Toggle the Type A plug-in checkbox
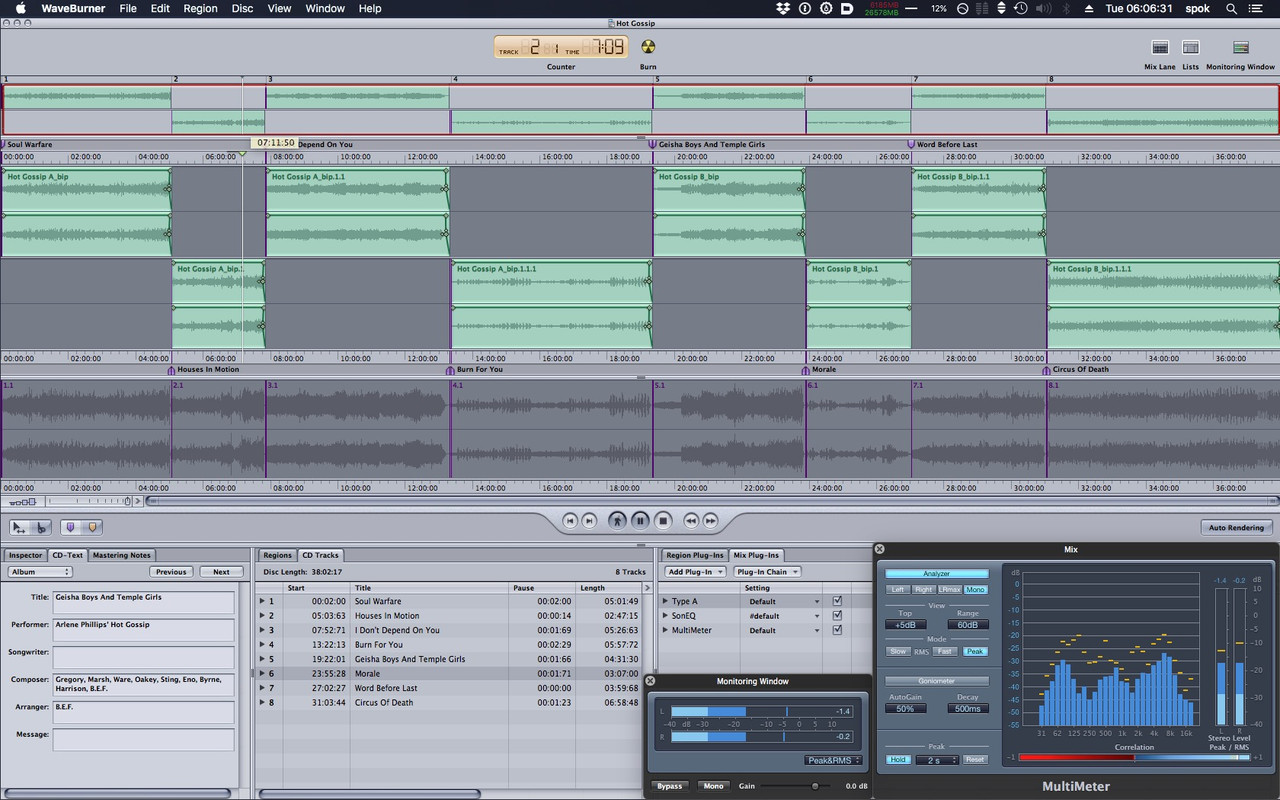Viewport: 1280px width, 800px height. (x=837, y=601)
